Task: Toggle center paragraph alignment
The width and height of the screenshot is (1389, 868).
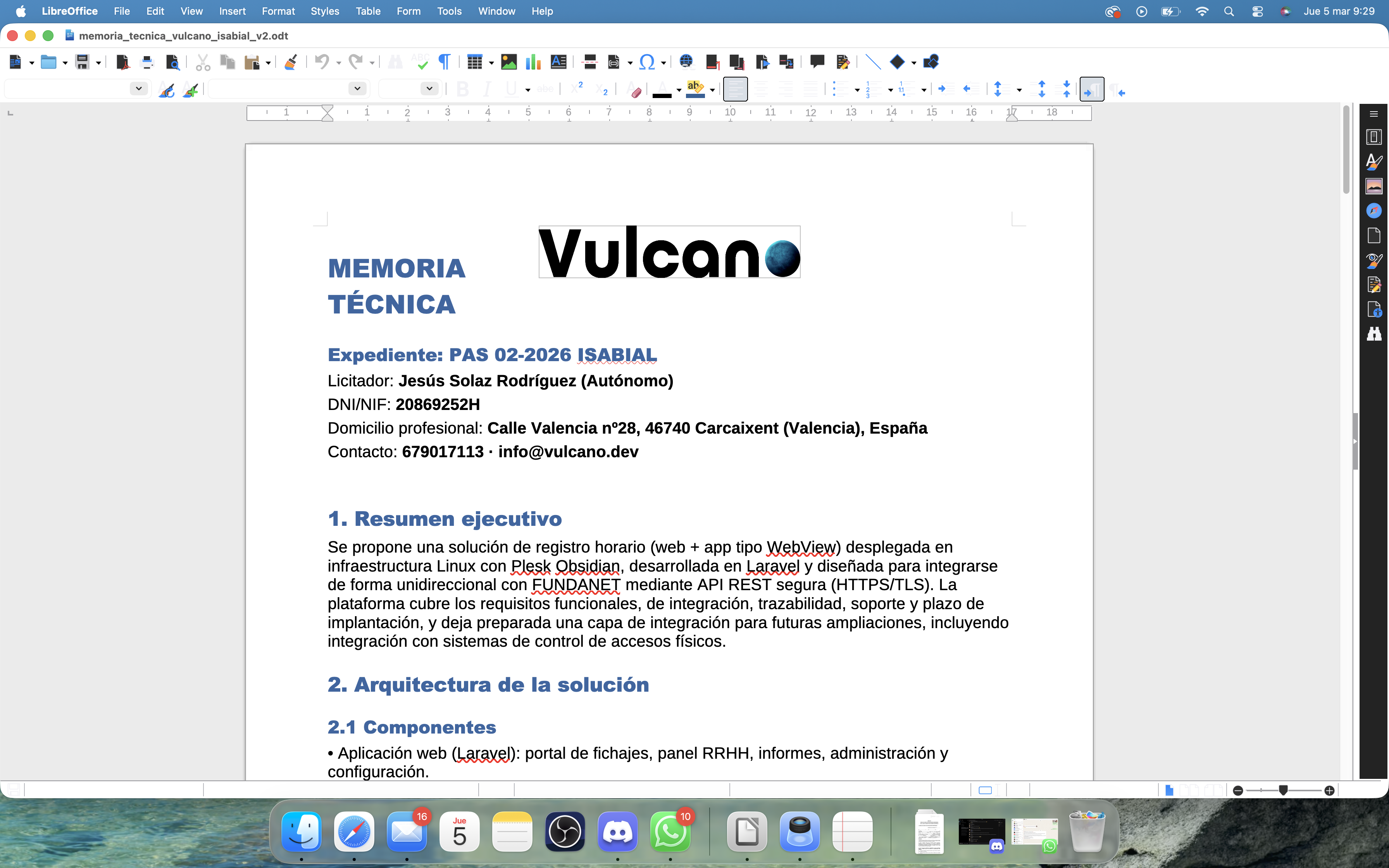Action: 761,90
